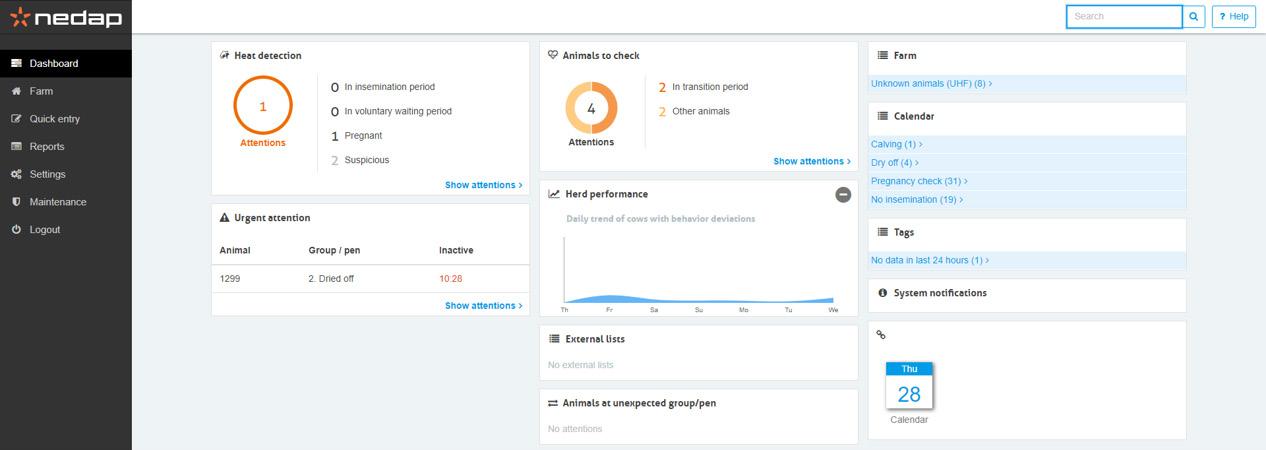The height and width of the screenshot is (450, 1266).
Task: Collapse Herd performance with the minus icon
Action: pyautogui.click(x=843, y=194)
